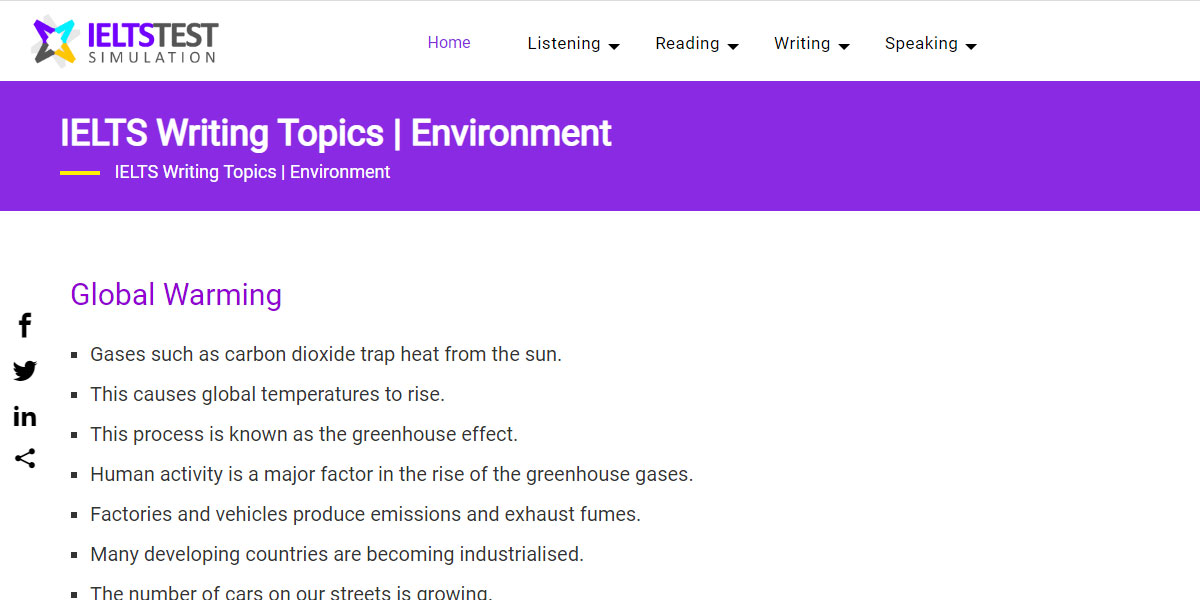The height and width of the screenshot is (600, 1200).
Task: Share the page via the Facebook icon
Action: tap(24, 325)
